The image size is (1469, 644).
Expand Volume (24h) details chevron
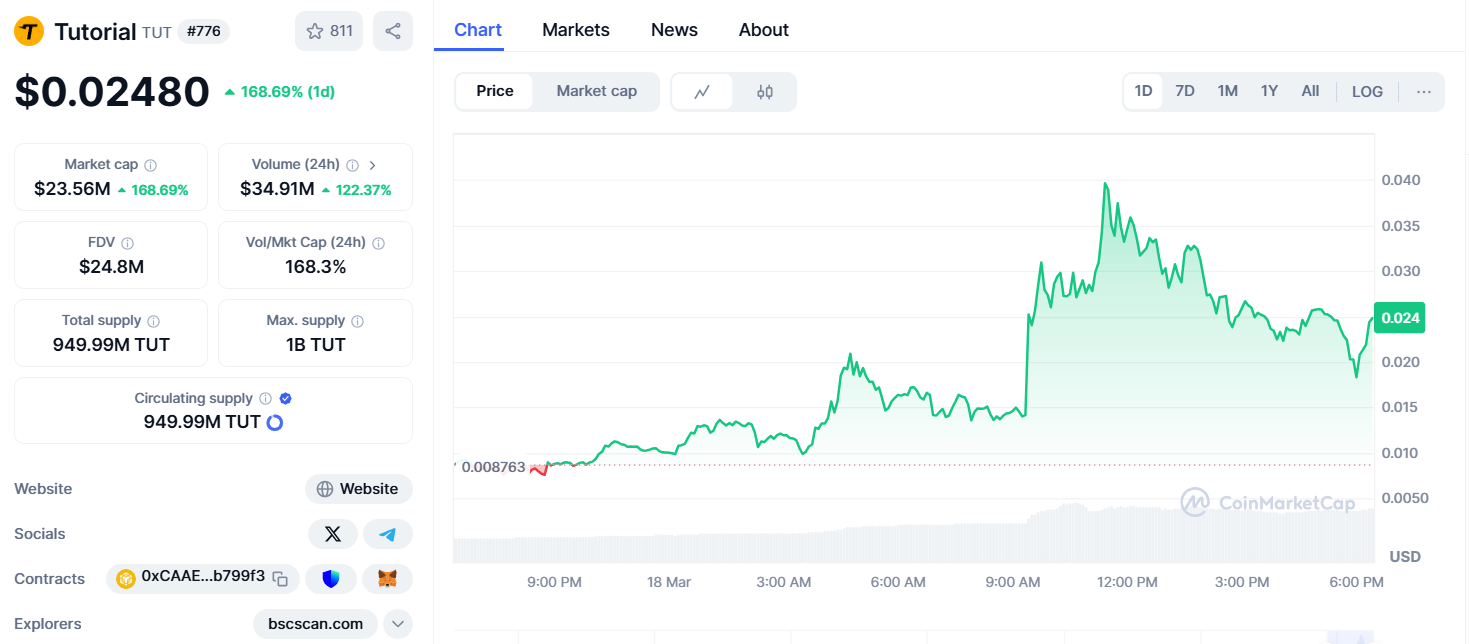[372, 165]
